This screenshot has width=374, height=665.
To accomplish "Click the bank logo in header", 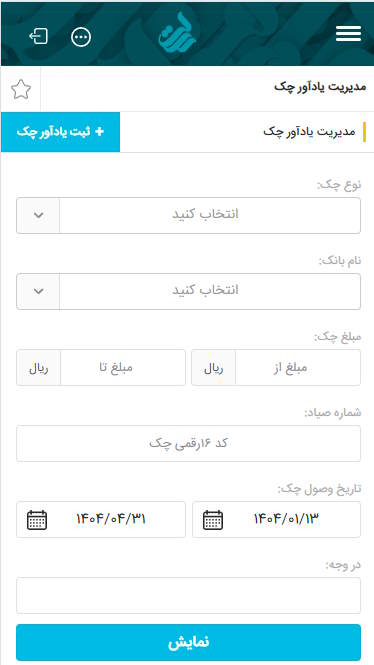I will click(x=178, y=31).
